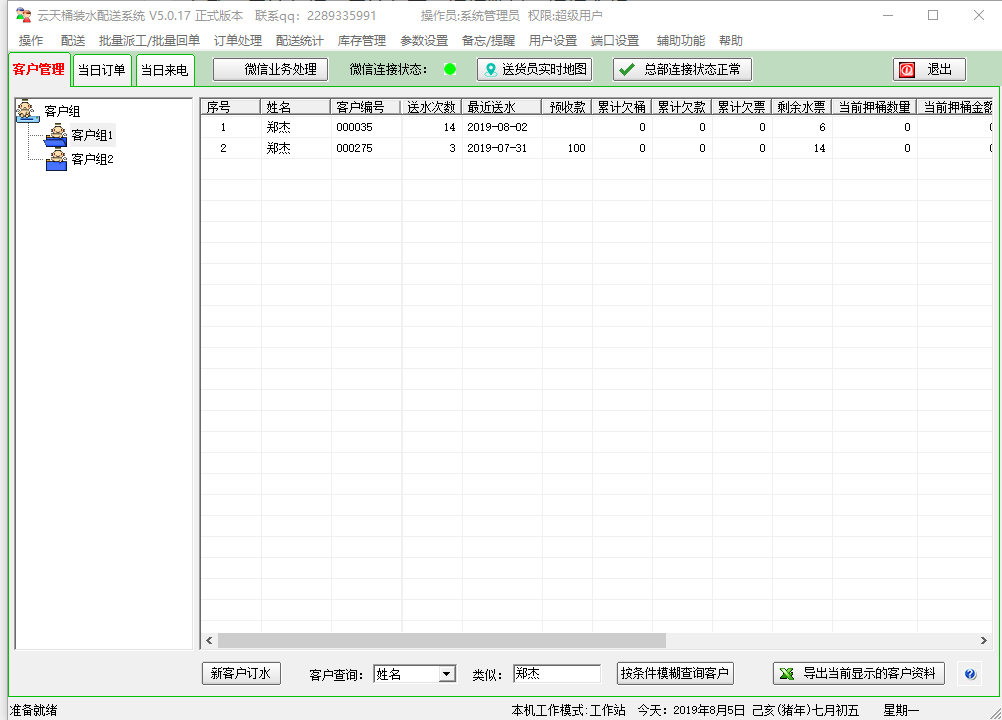Click 准备就绪 status bar text
The width and height of the screenshot is (1002, 720).
click(33, 710)
